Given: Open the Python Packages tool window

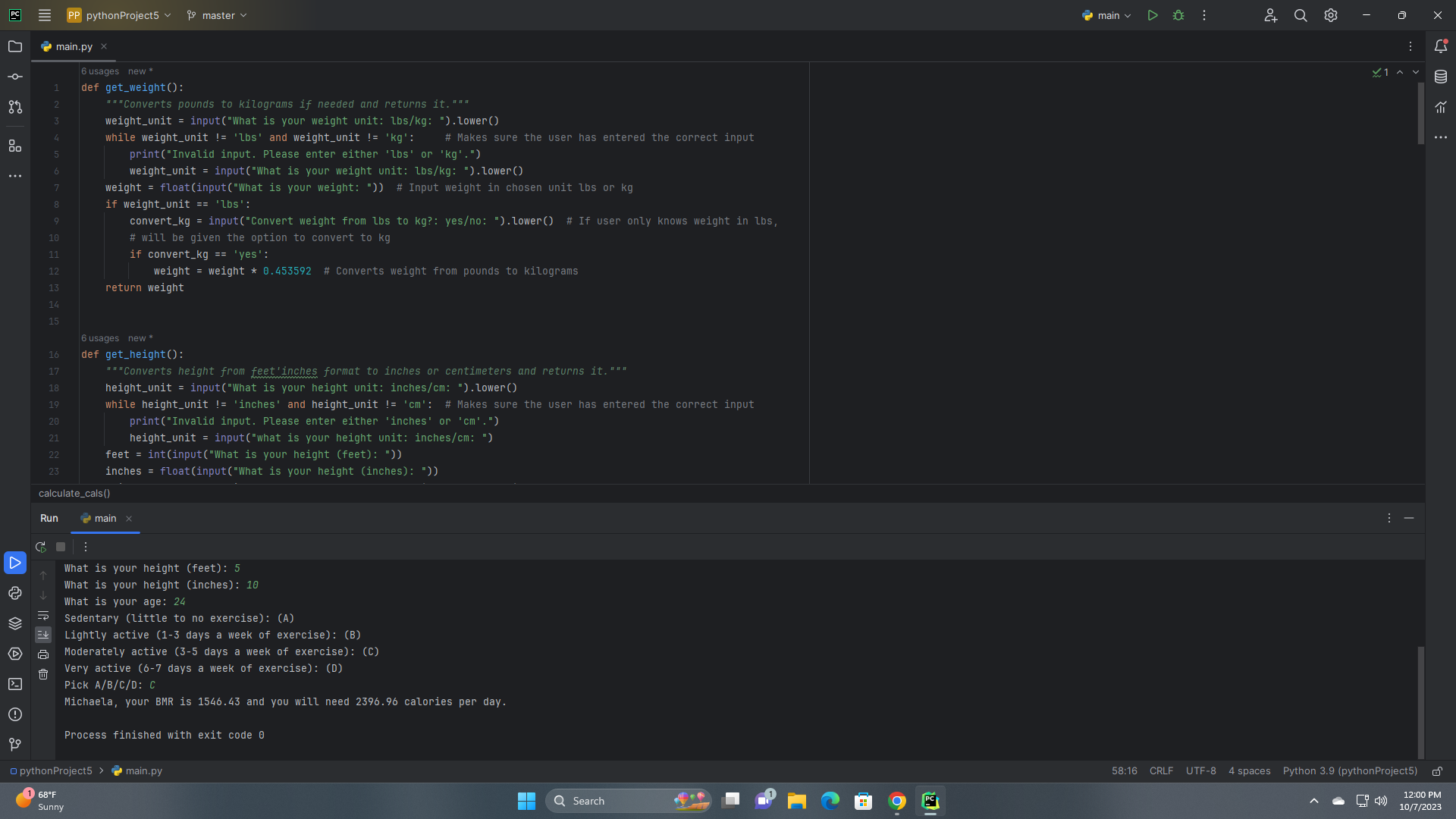Looking at the screenshot, I should 15,623.
